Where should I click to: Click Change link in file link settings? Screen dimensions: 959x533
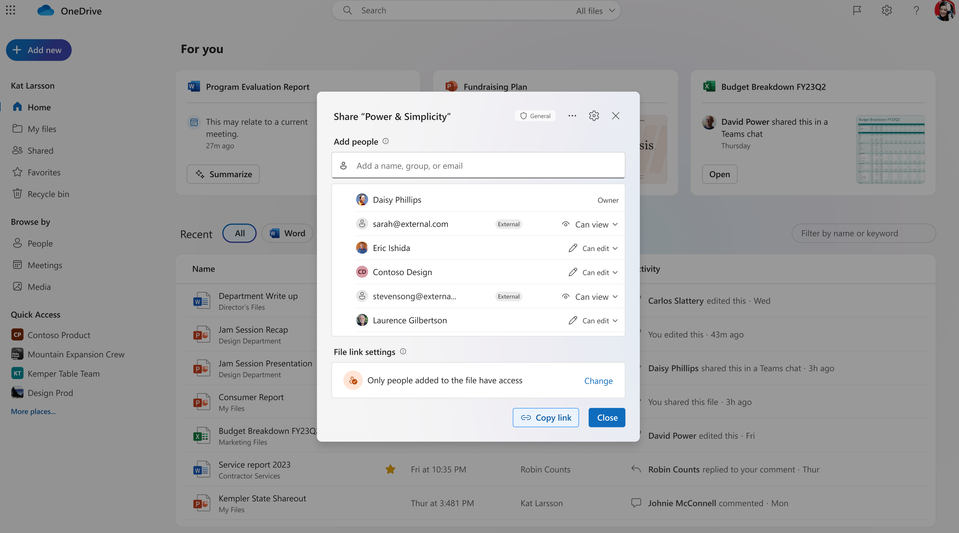598,381
